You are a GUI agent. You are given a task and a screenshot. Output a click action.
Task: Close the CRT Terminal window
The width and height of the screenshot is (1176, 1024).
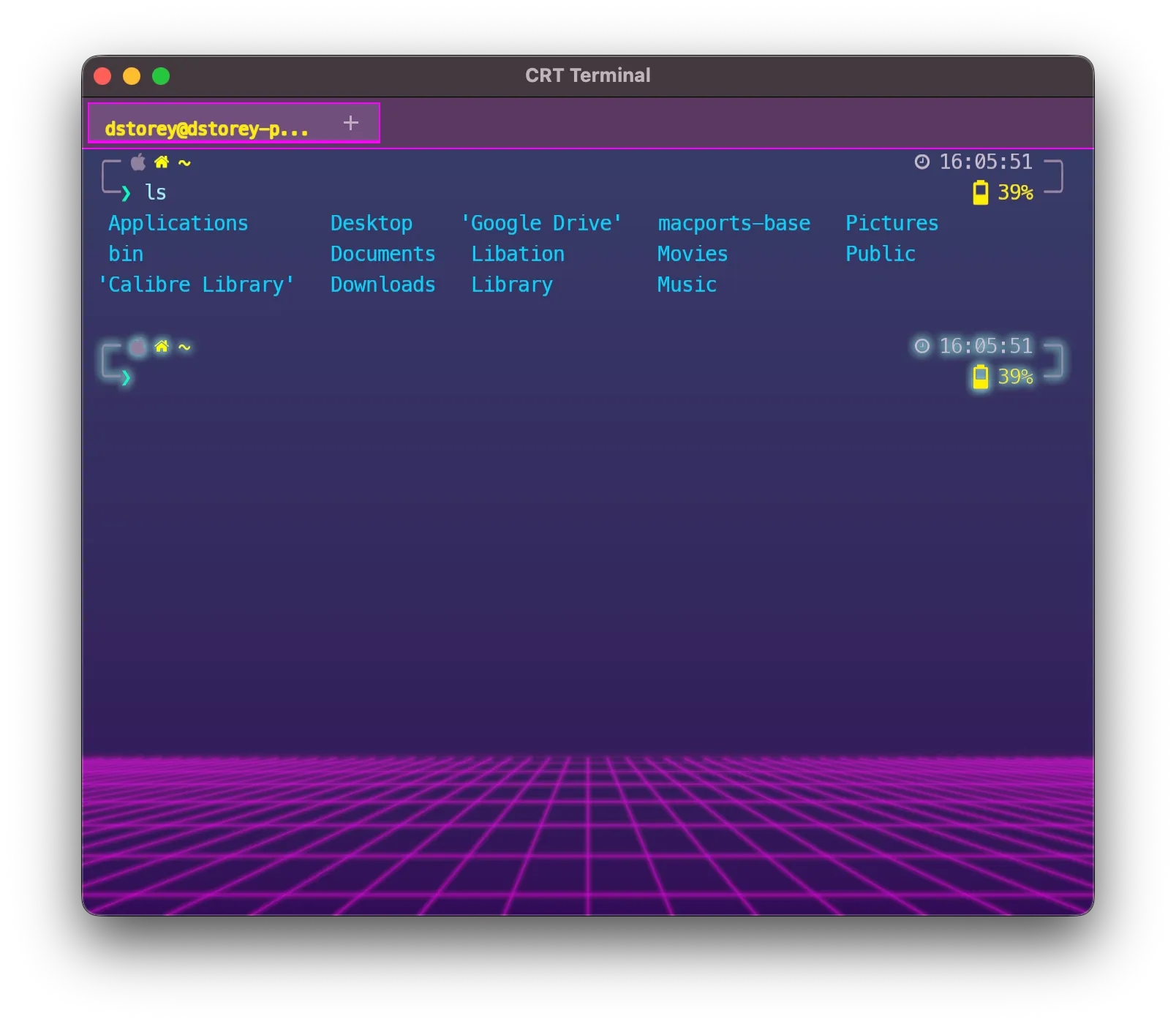coord(102,76)
